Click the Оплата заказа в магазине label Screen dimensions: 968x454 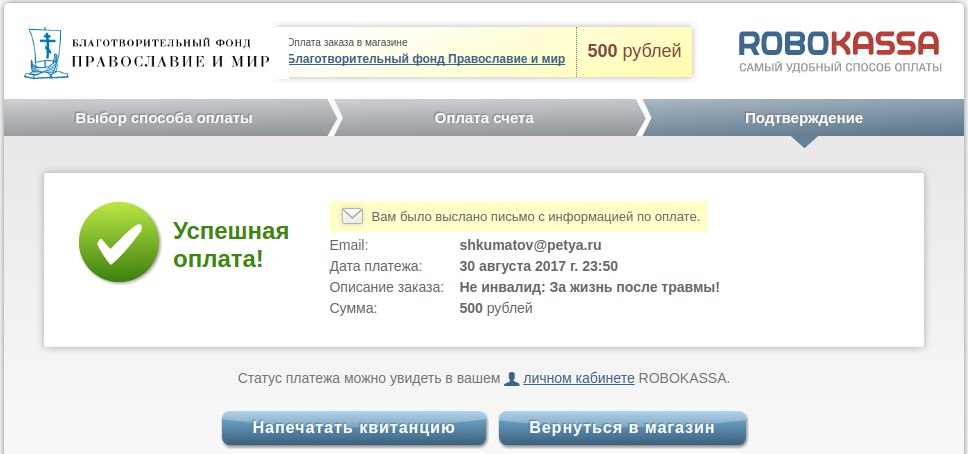coord(348,43)
